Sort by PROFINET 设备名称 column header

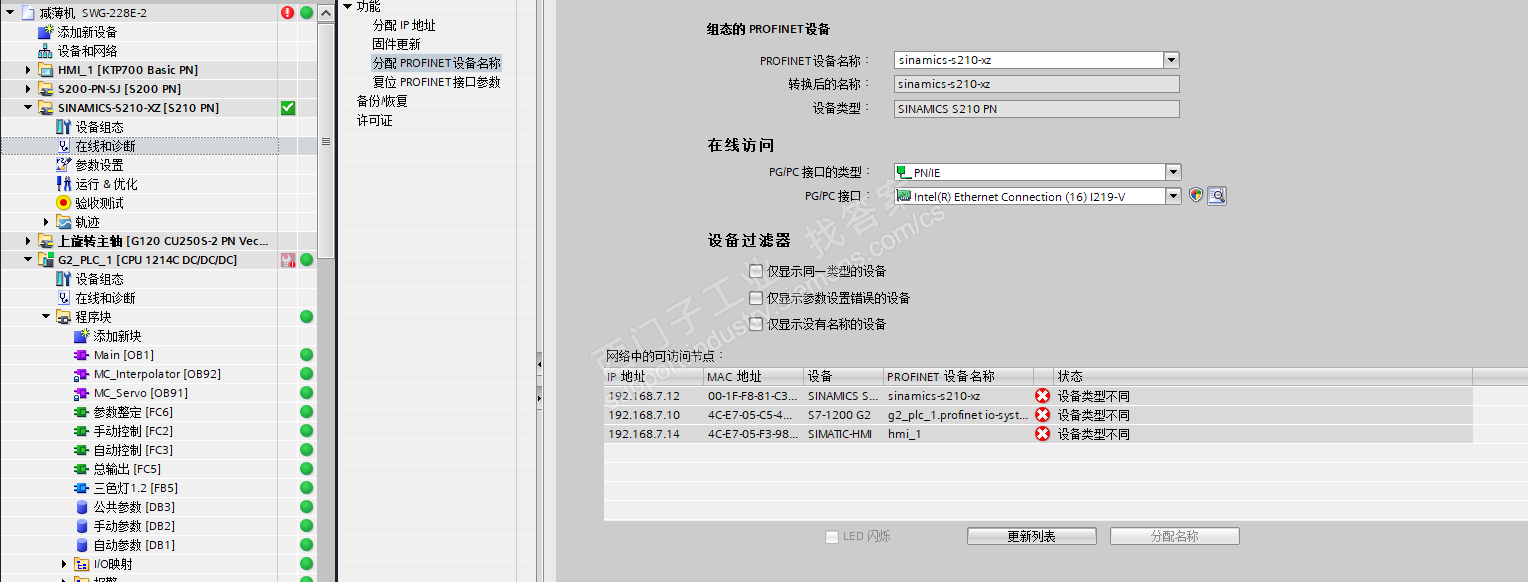[958, 377]
